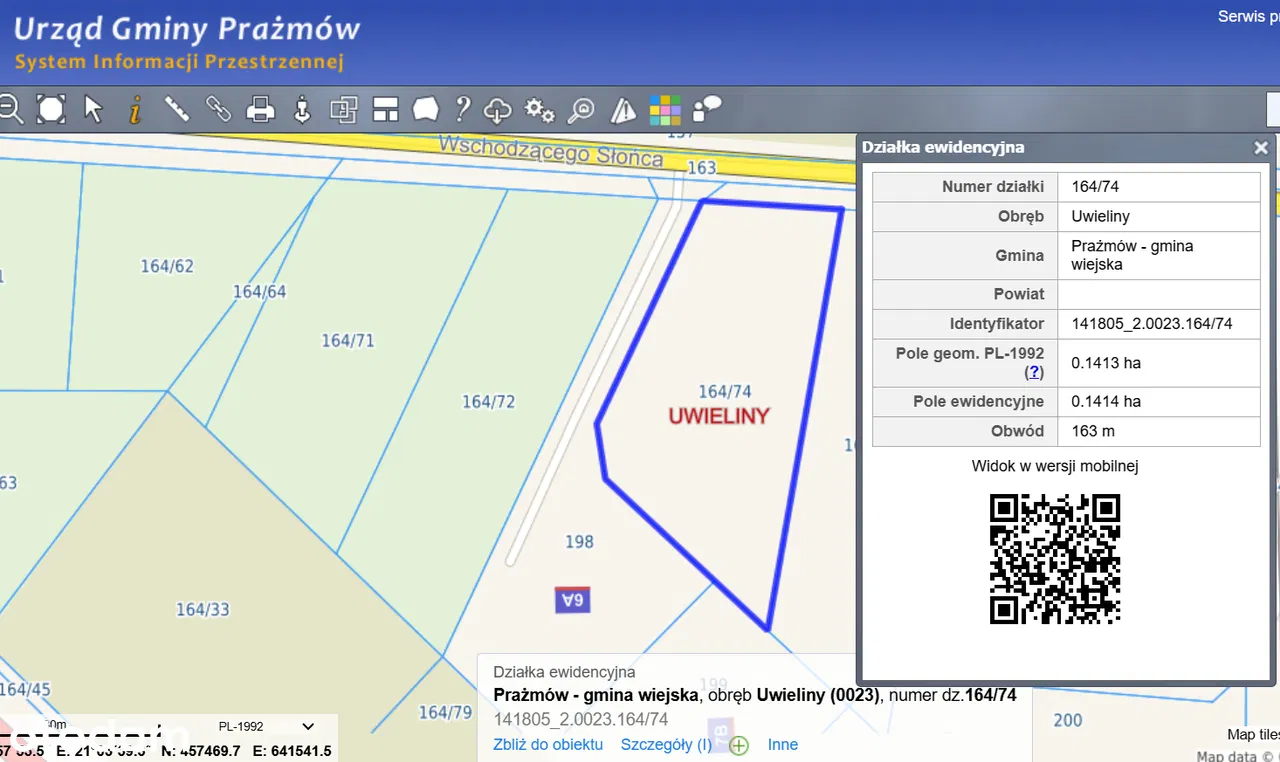Image resolution: width=1280 pixels, height=762 pixels.
Task: Click parcel 164/72 on the map
Action: (488, 402)
